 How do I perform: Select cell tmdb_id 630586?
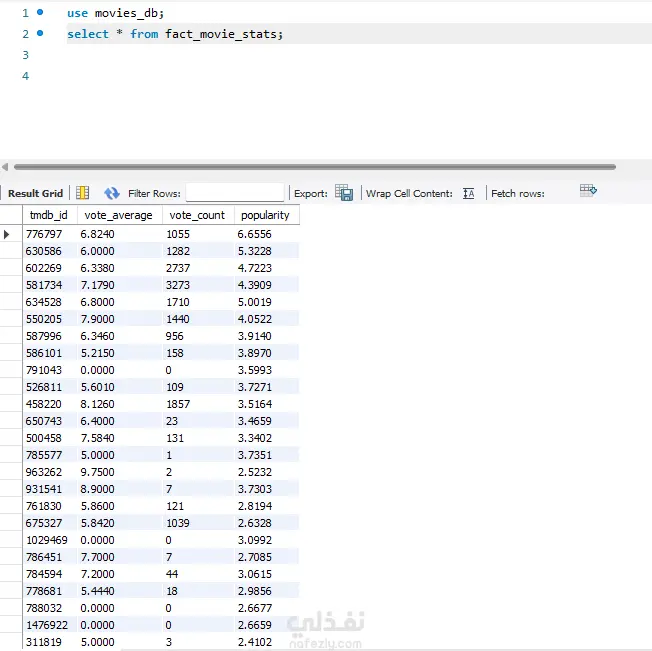click(x=50, y=251)
